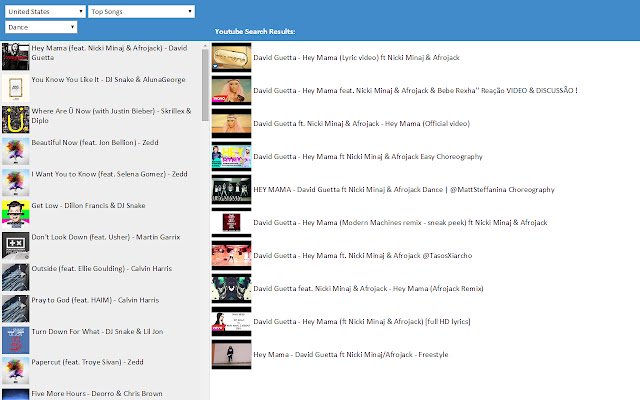Open full HD lyrics video thumbnail
Image resolution: width=640 pixels, height=400 pixels.
tap(231, 322)
